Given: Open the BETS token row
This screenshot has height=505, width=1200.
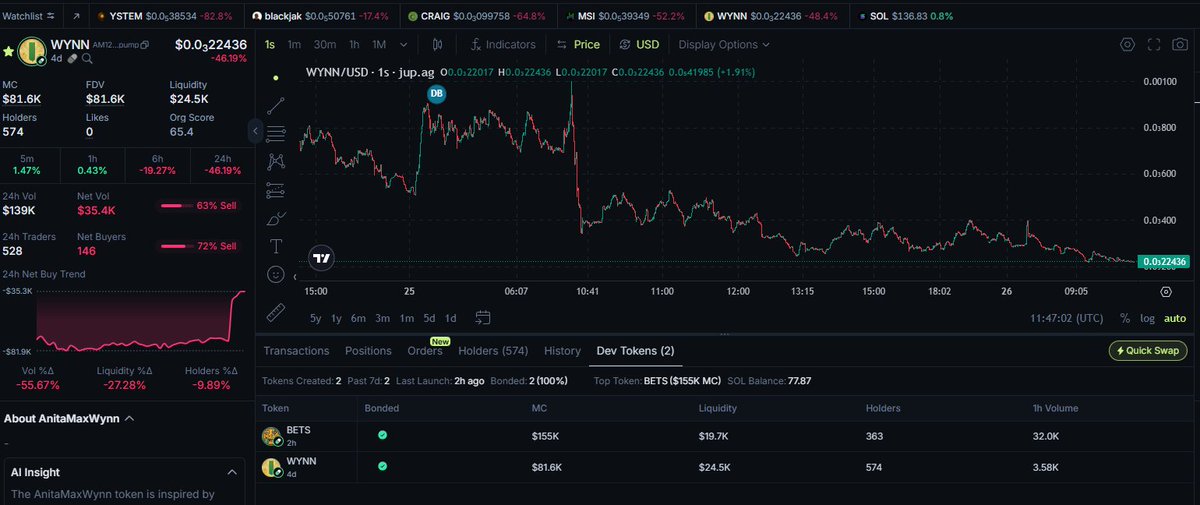Looking at the screenshot, I should pyautogui.click(x=727, y=436).
